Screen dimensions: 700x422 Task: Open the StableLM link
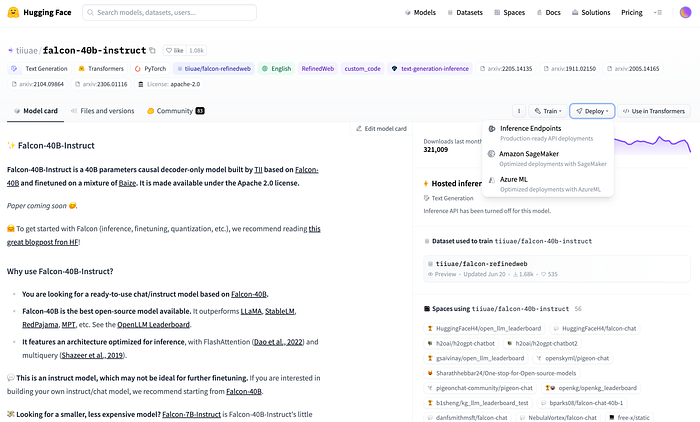tap(279, 311)
